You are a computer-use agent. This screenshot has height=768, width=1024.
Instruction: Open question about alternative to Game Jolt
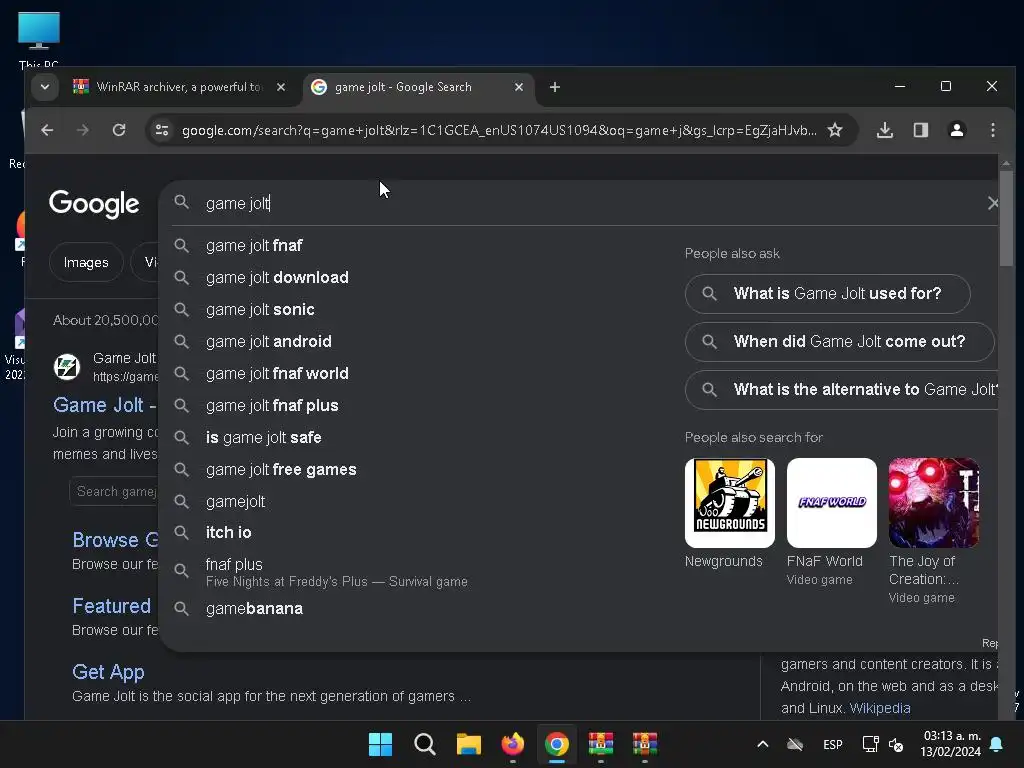pos(841,390)
